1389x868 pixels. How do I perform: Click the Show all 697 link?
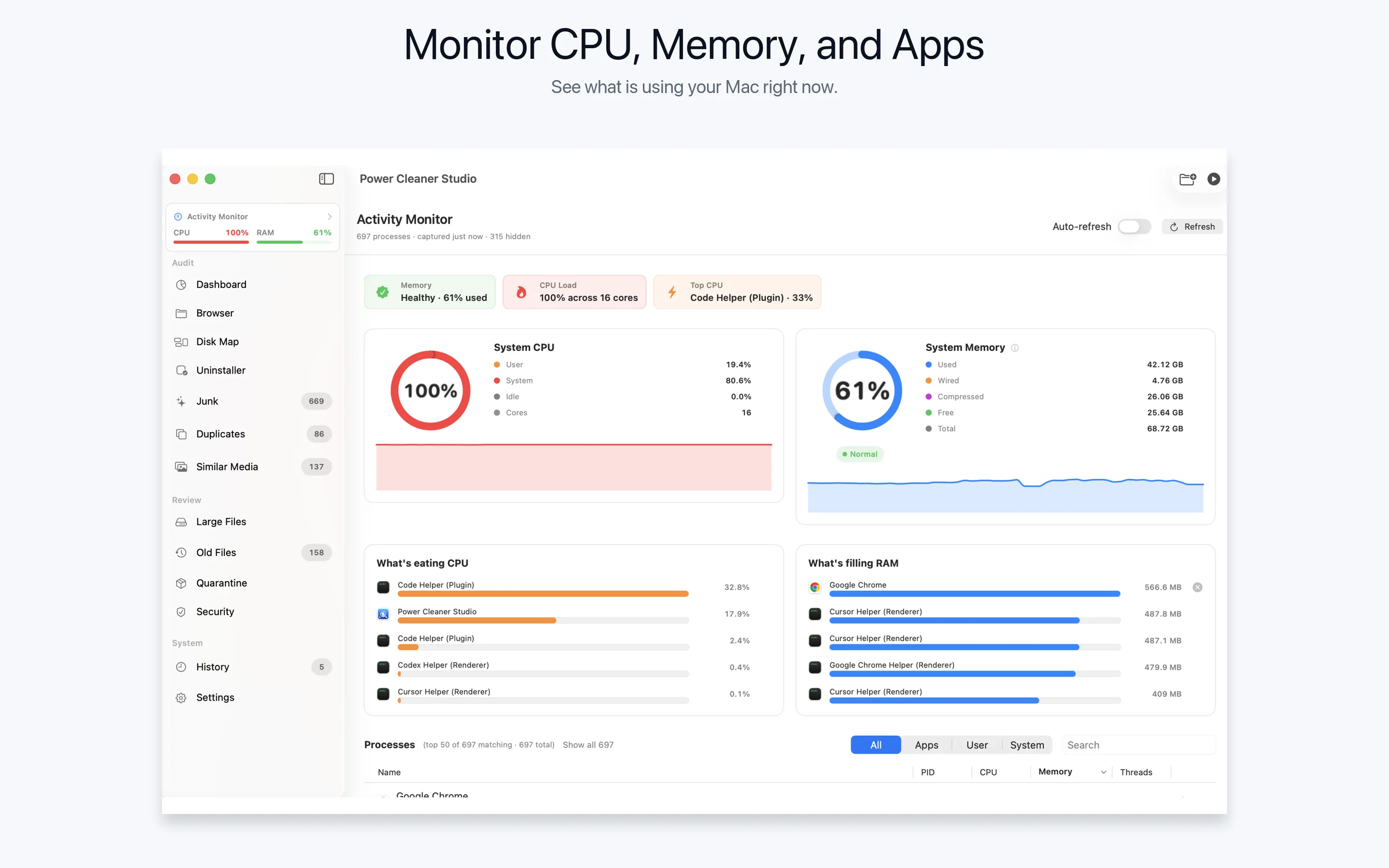pos(588,745)
